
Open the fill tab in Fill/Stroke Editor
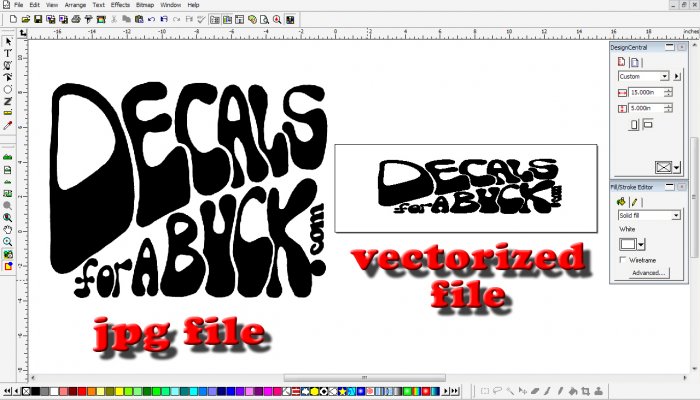coord(621,202)
